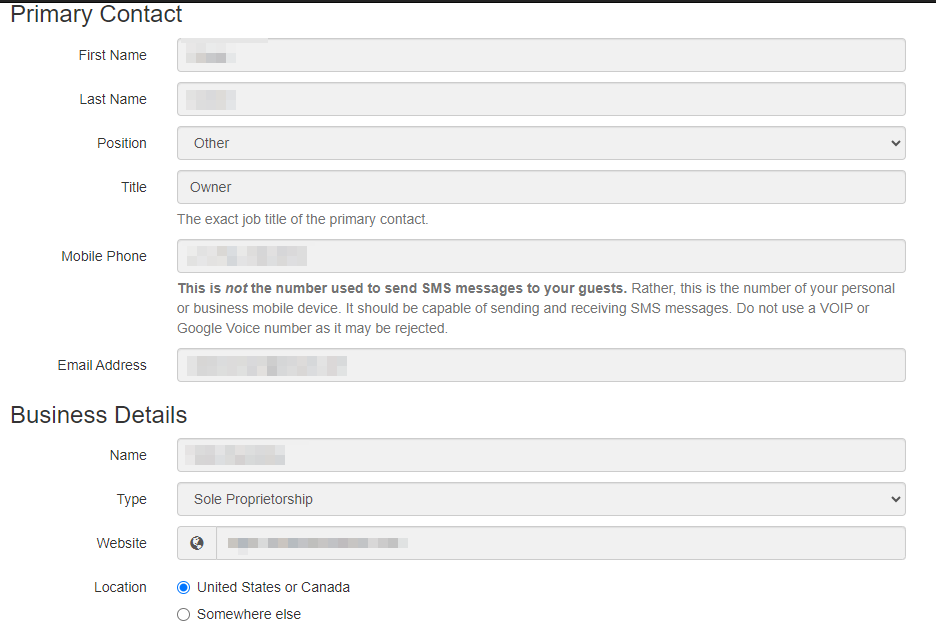Select the United States or Canada radio button

(183, 587)
